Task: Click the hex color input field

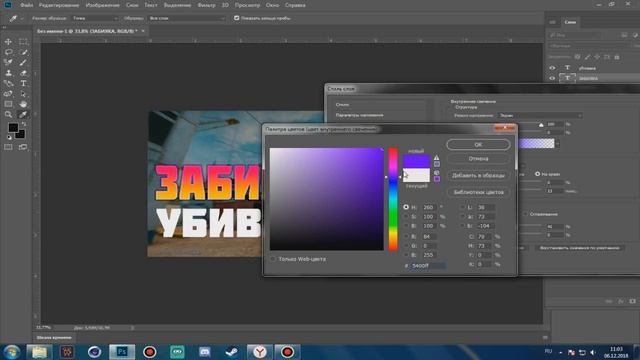Action: (428, 265)
